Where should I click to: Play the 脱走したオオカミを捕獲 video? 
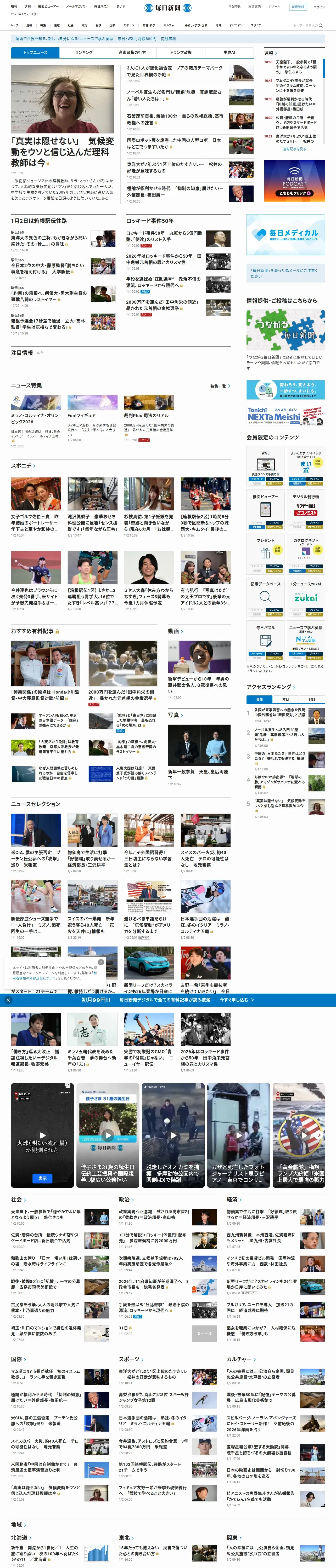pyautogui.click(x=174, y=1135)
